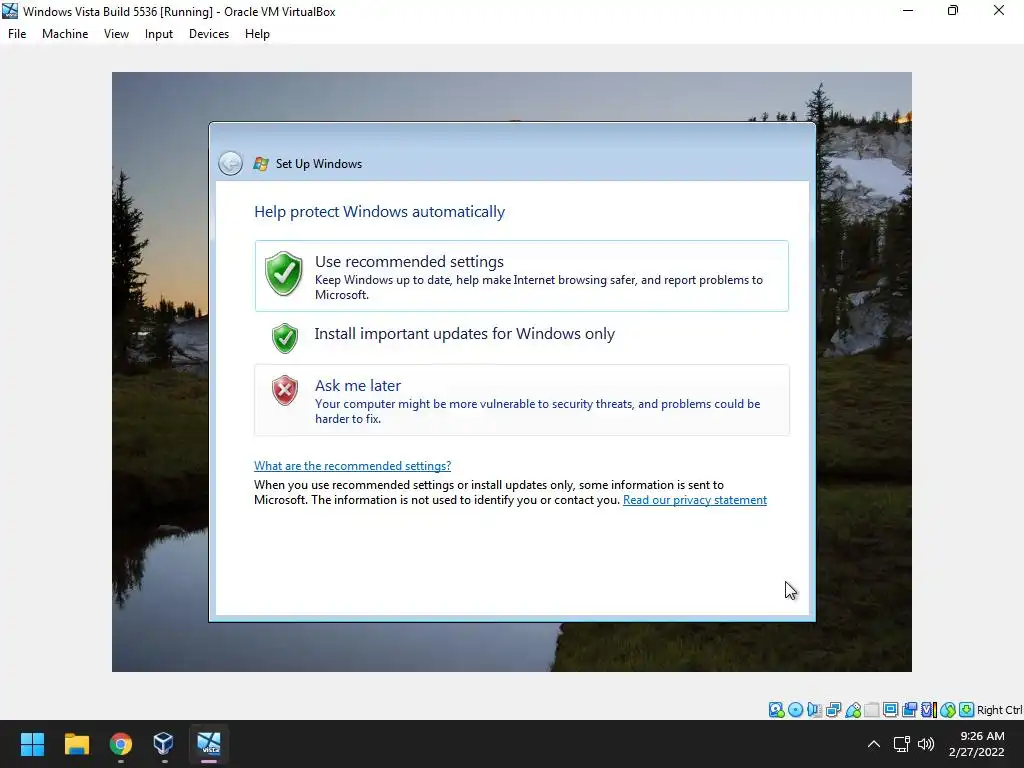Open the Input menu
This screenshot has height=768, width=1024.
pyautogui.click(x=159, y=34)
